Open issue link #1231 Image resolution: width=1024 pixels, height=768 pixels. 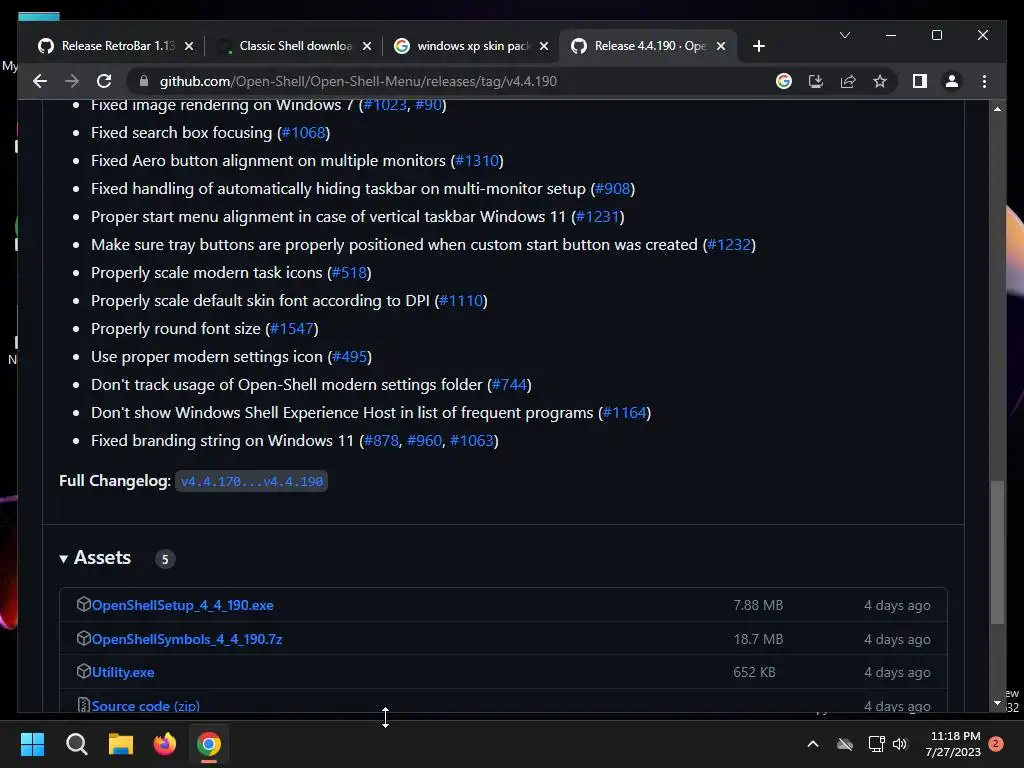pyautogui.click(x=598, y=217)
